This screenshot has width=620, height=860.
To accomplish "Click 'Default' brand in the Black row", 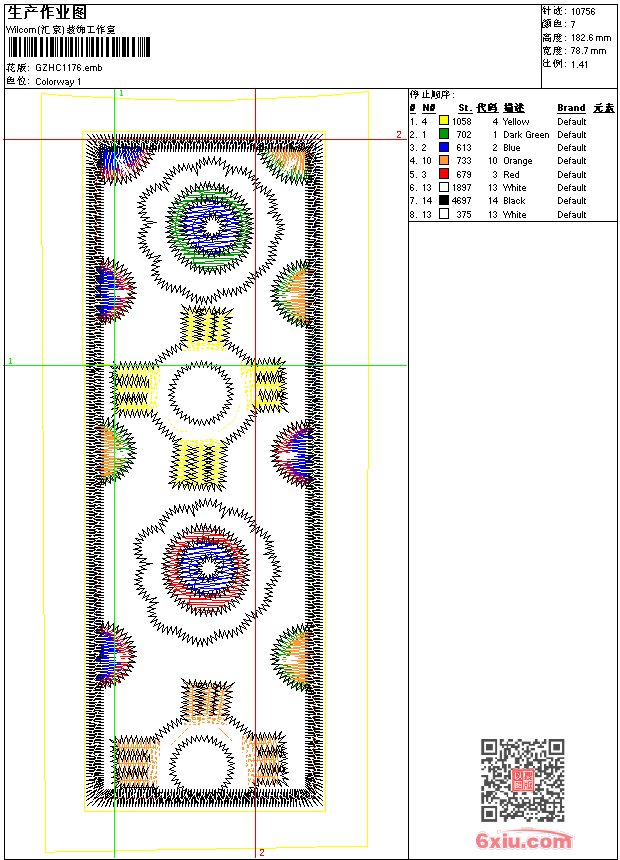I will (x=572, y=201).
